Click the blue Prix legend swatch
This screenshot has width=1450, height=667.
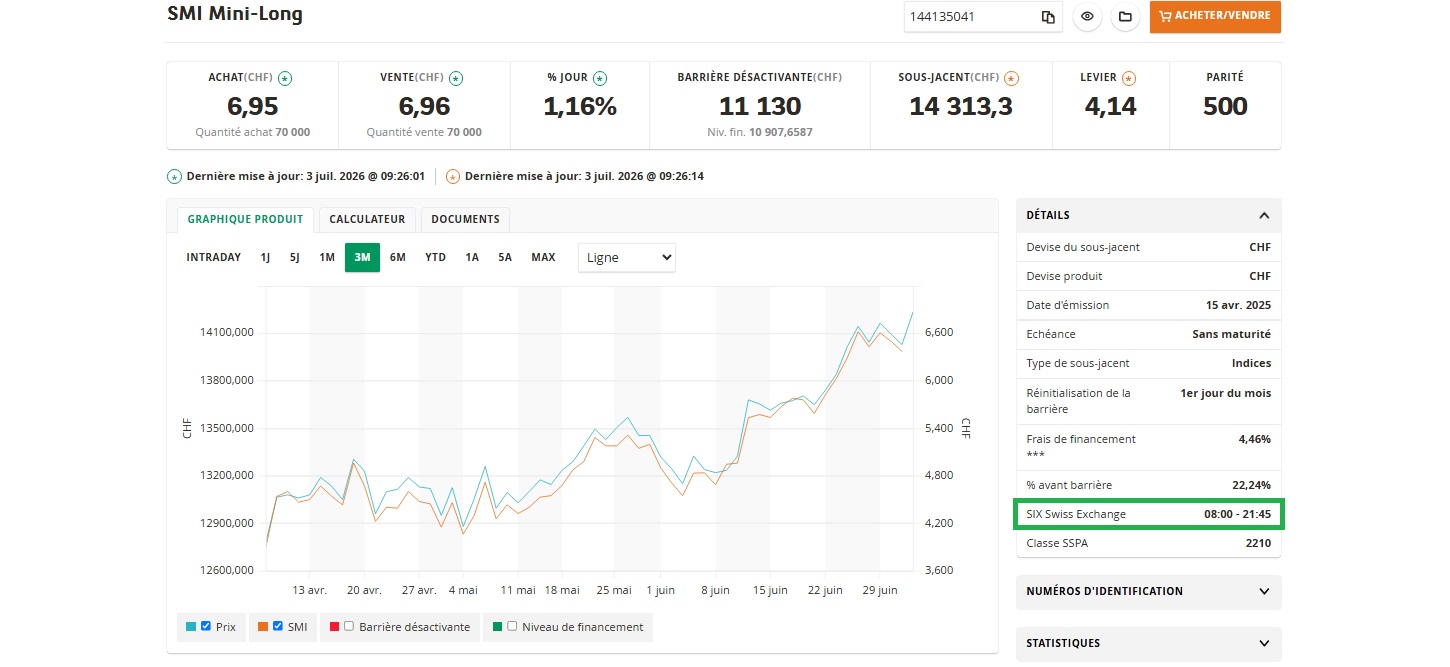(x=191, y=627)
